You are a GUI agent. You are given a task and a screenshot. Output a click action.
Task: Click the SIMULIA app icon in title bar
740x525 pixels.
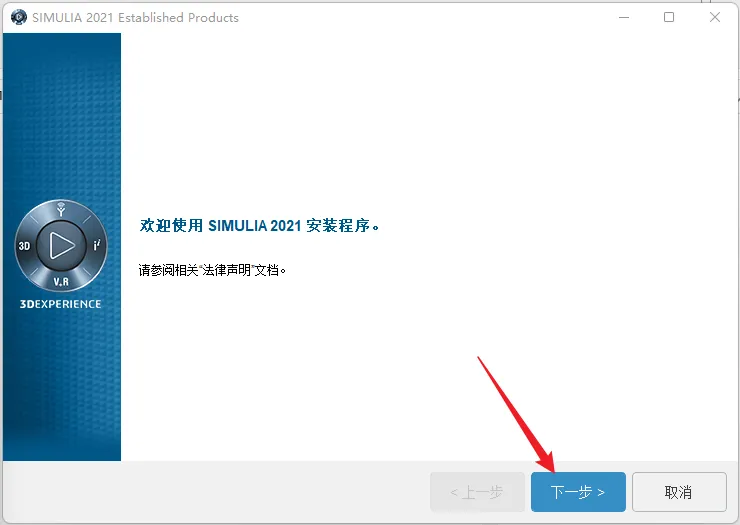click(19, 17)
